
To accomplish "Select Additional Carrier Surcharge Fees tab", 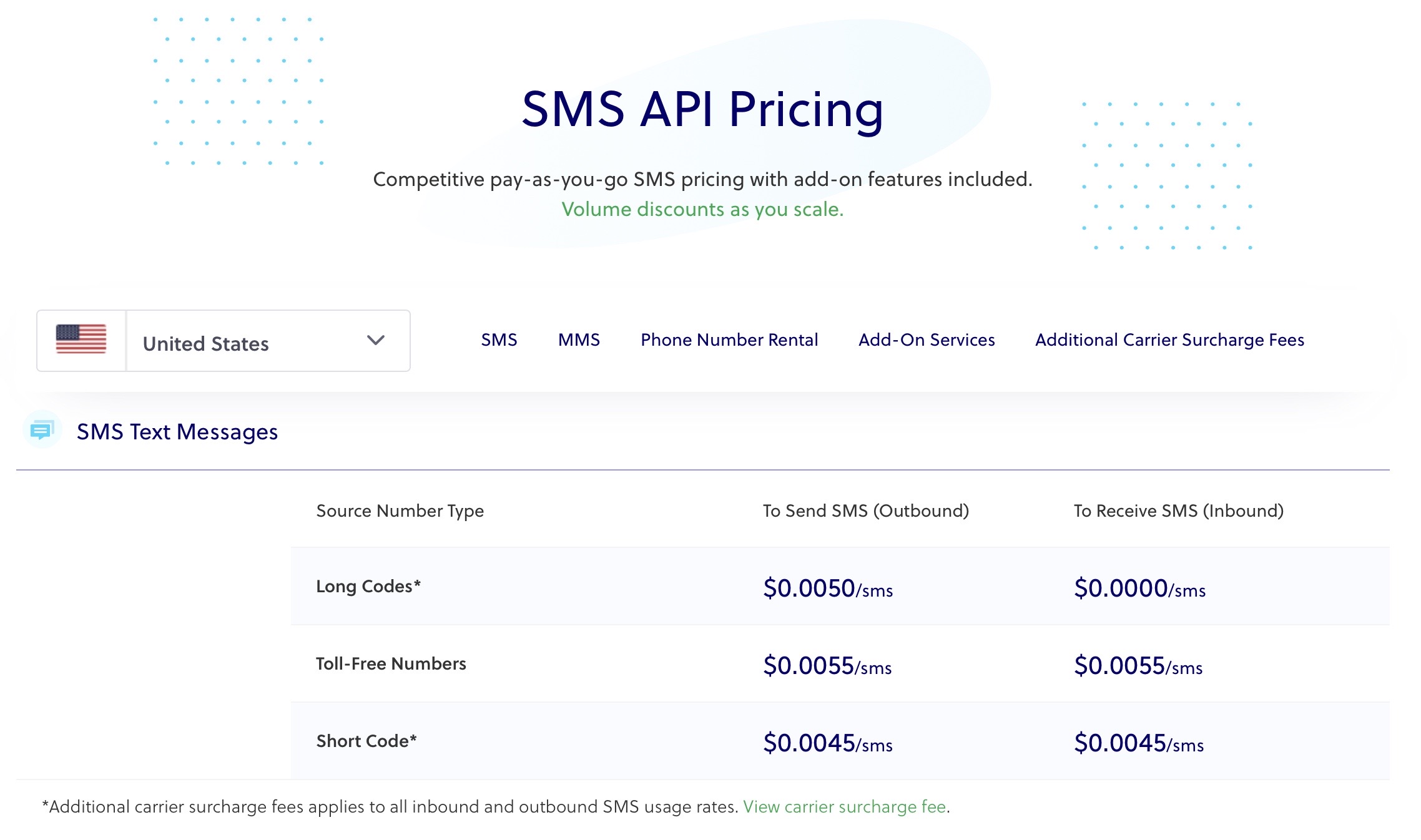I will [1169, 340].
